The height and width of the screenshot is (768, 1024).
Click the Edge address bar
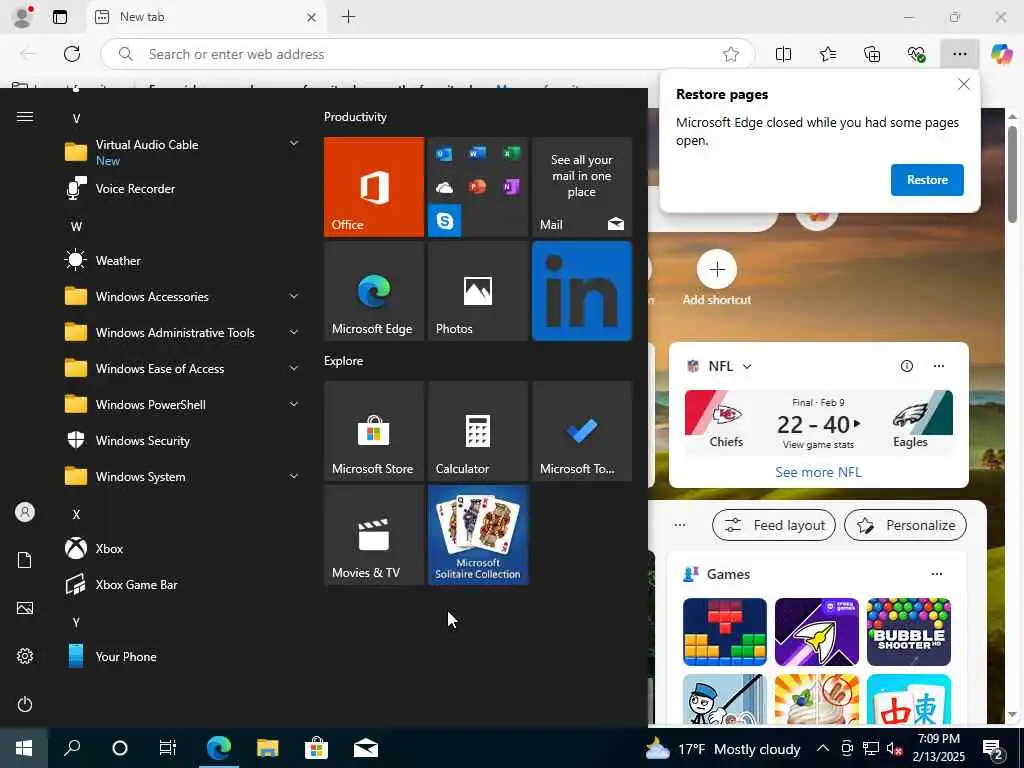(428, 54)
